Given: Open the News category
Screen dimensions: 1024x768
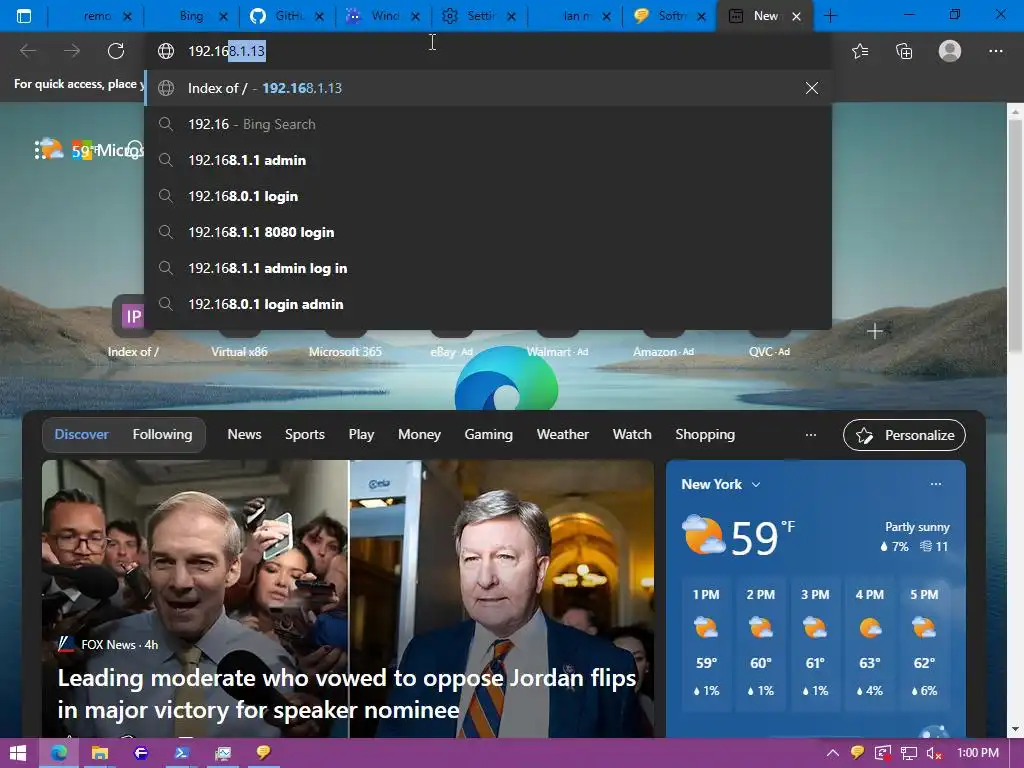Looking at the screenshot, I should click(x=244, y=434).
